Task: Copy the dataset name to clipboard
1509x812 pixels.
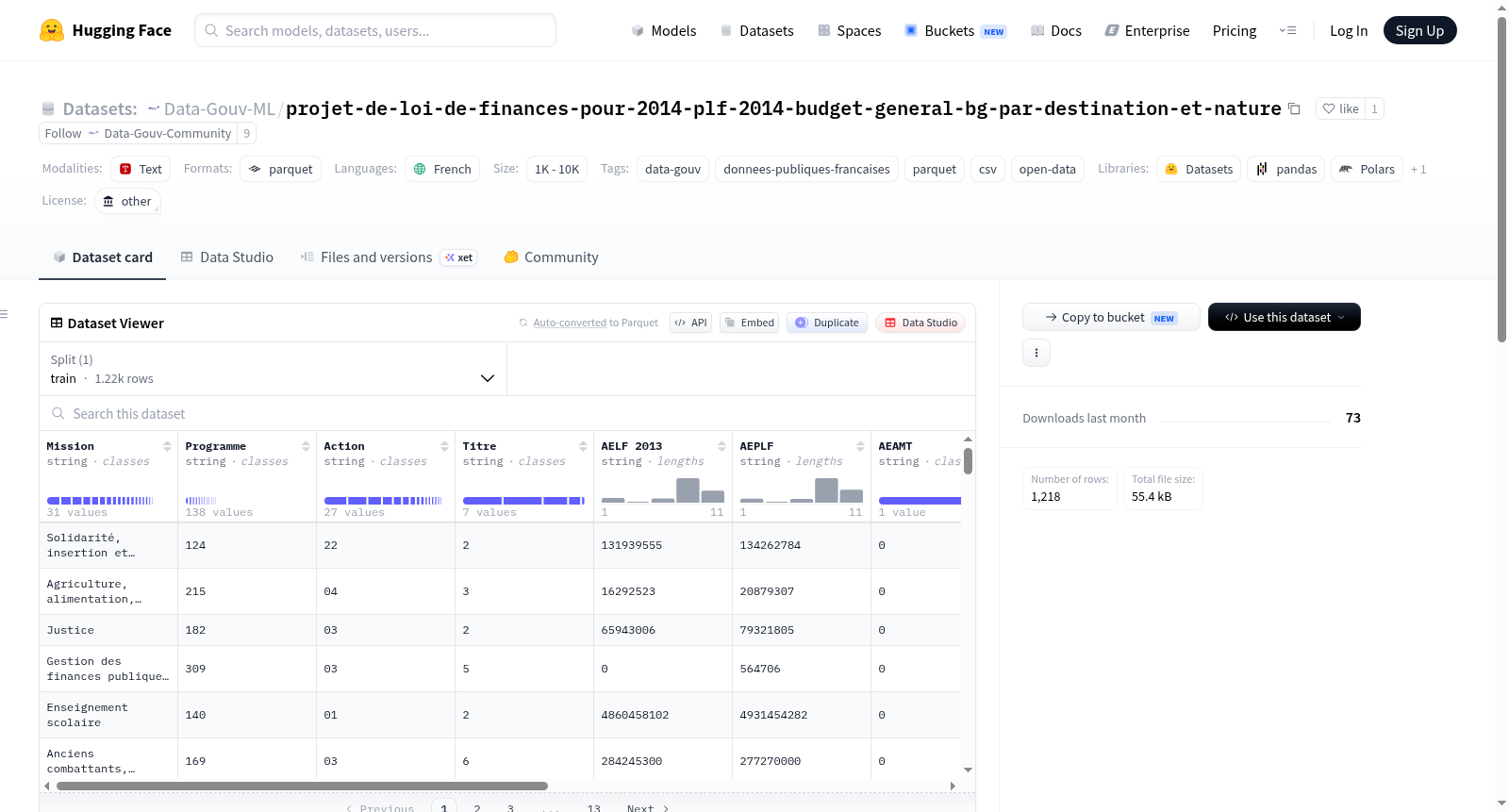Action: click(1294, 109)
